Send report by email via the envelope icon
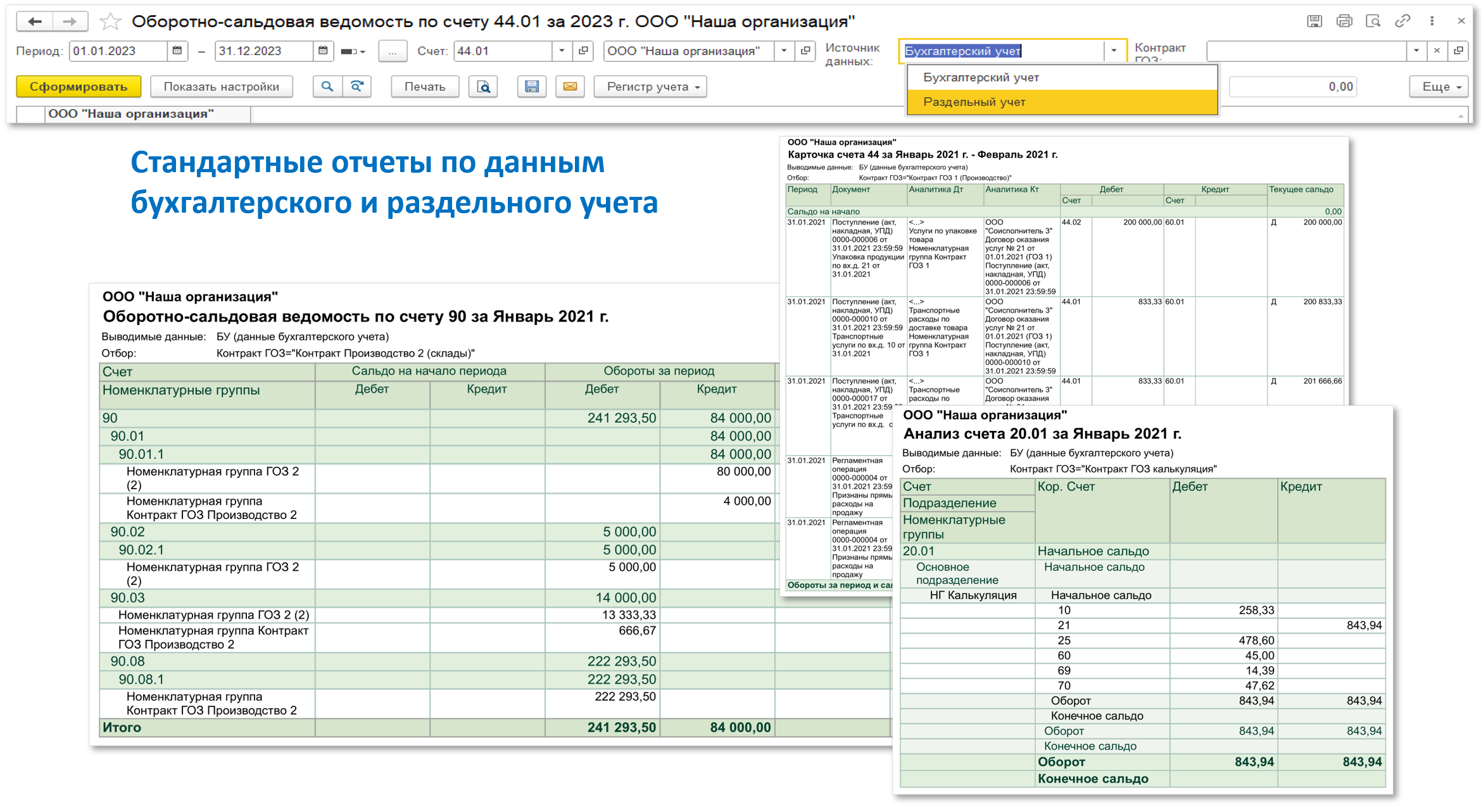The image size is (1481, 812). click(570, 87)
